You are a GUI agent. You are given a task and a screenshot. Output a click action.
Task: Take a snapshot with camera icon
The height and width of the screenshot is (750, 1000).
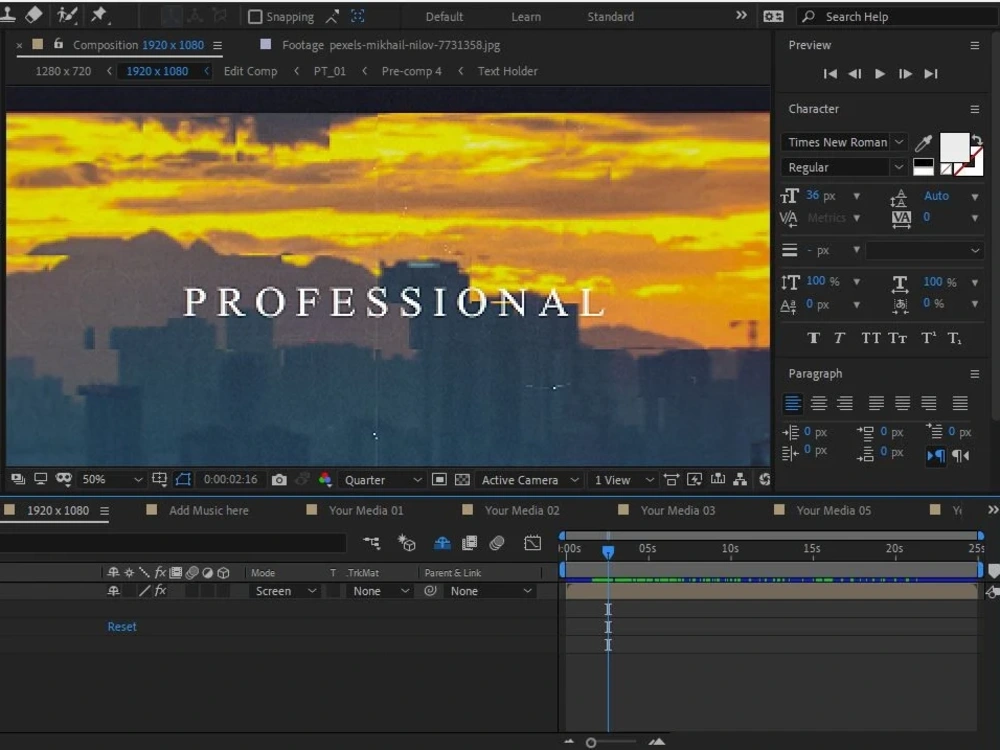[279, 480]
